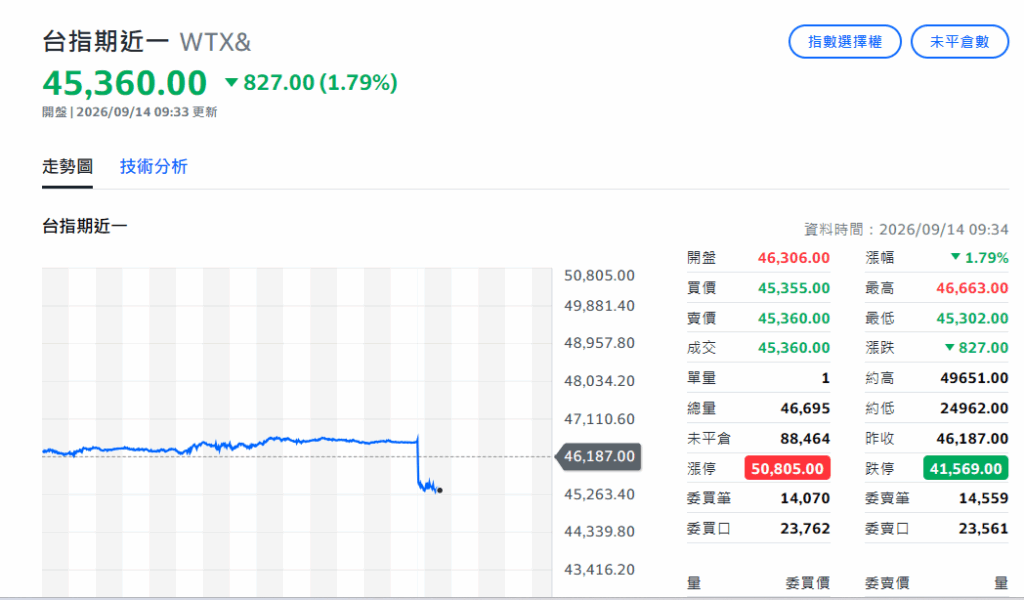1024x600 pixels.
Task: Click the 開盤 value 46,306.00
Action: click(793, 258)
